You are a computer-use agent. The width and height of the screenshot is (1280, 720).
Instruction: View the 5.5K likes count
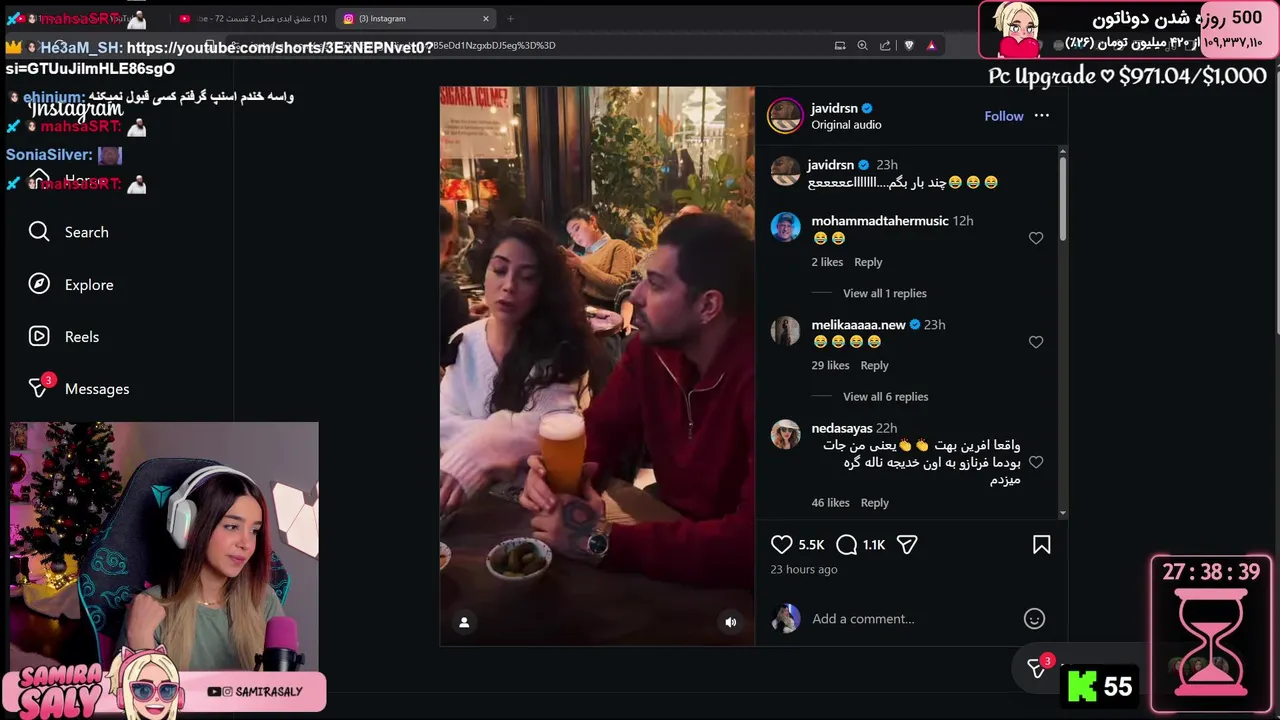pyautogui.click(x=811, y=545)
